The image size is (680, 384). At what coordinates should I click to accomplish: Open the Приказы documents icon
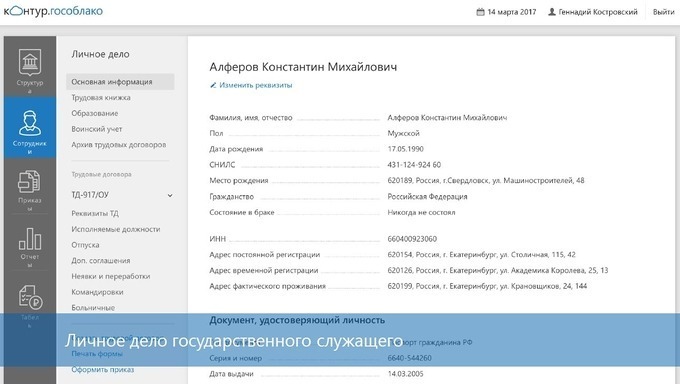point(30,182)
